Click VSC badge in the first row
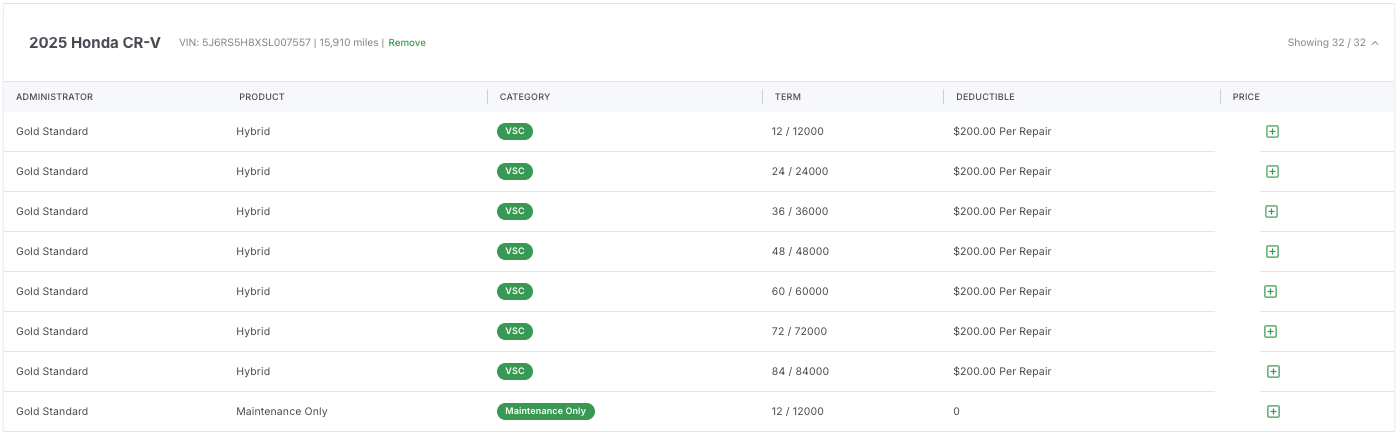The height and width of the screenshot is (432, 1397). point(515,131)
